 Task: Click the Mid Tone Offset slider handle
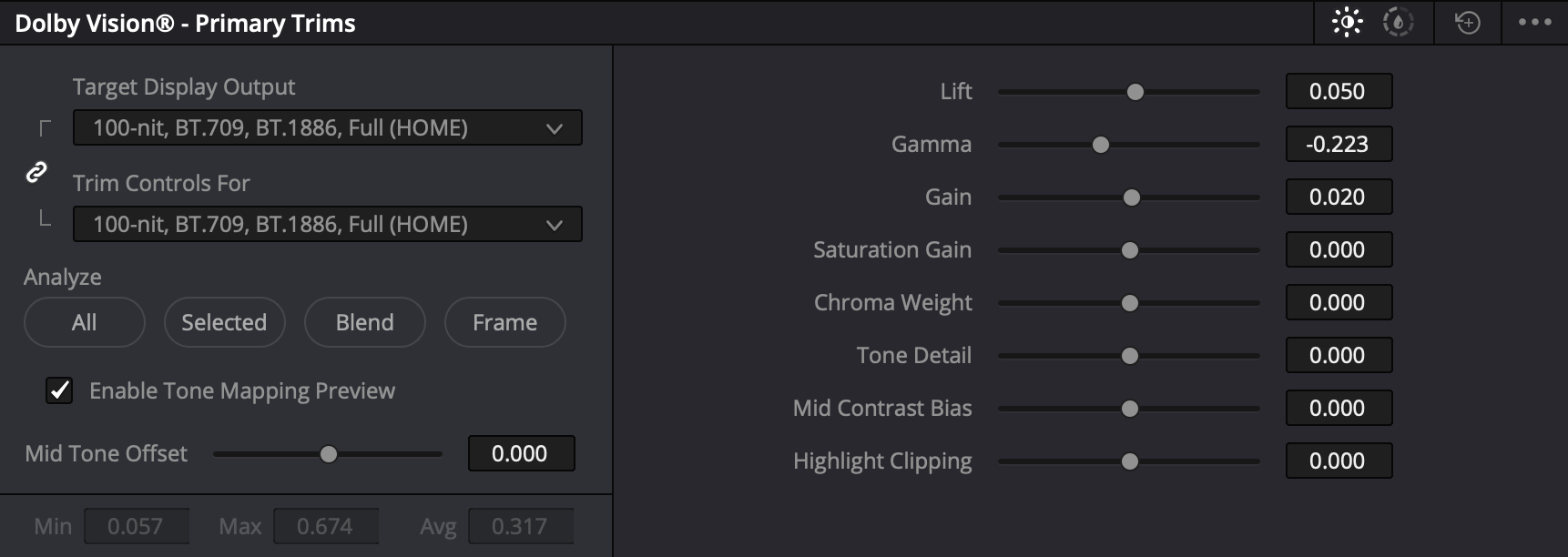click(x=329, y=454)
